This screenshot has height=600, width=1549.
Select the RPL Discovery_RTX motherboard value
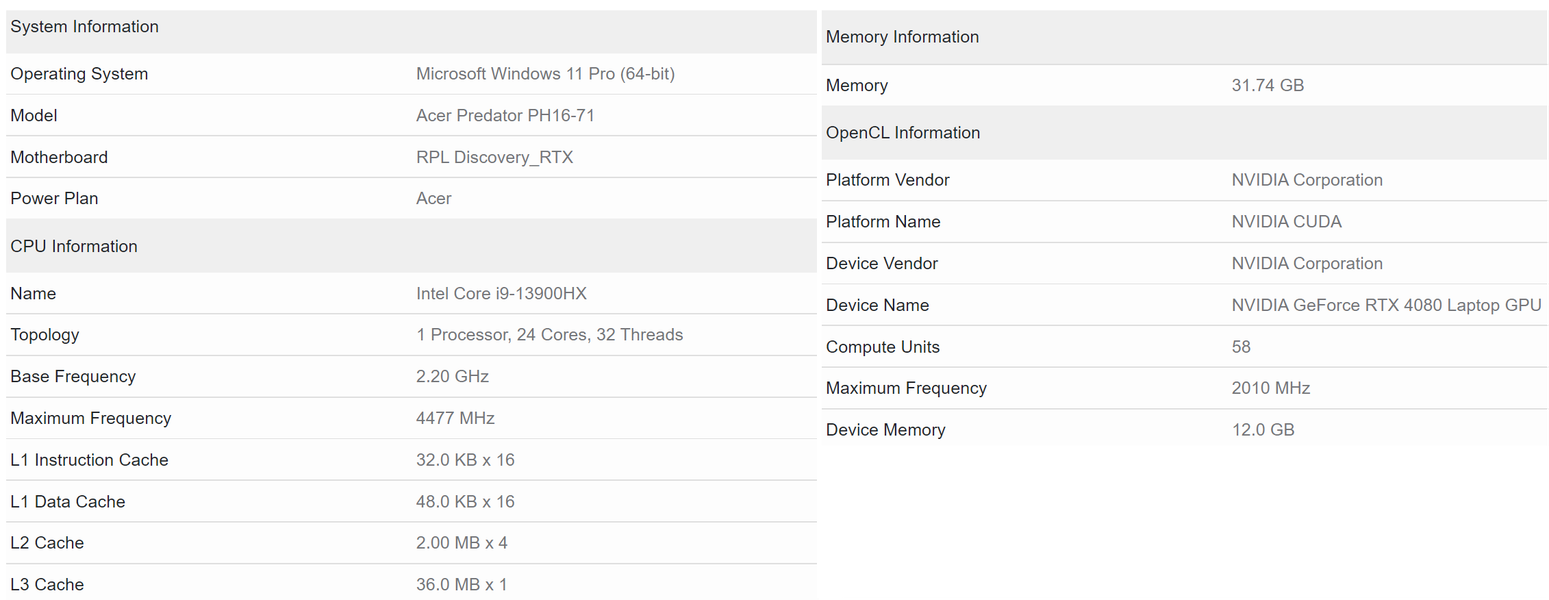coord(494,157)
